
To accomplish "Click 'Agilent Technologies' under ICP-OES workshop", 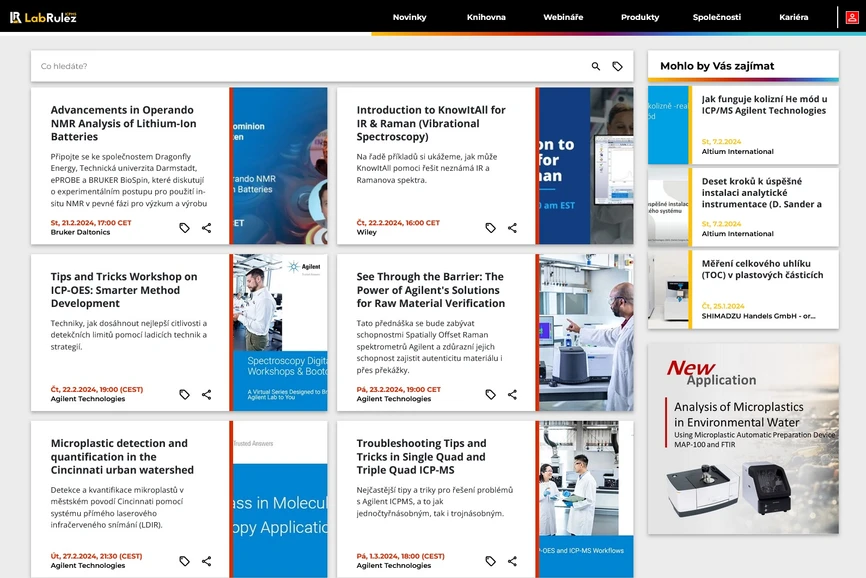I will pyautogui.click(x=88, y=399).
